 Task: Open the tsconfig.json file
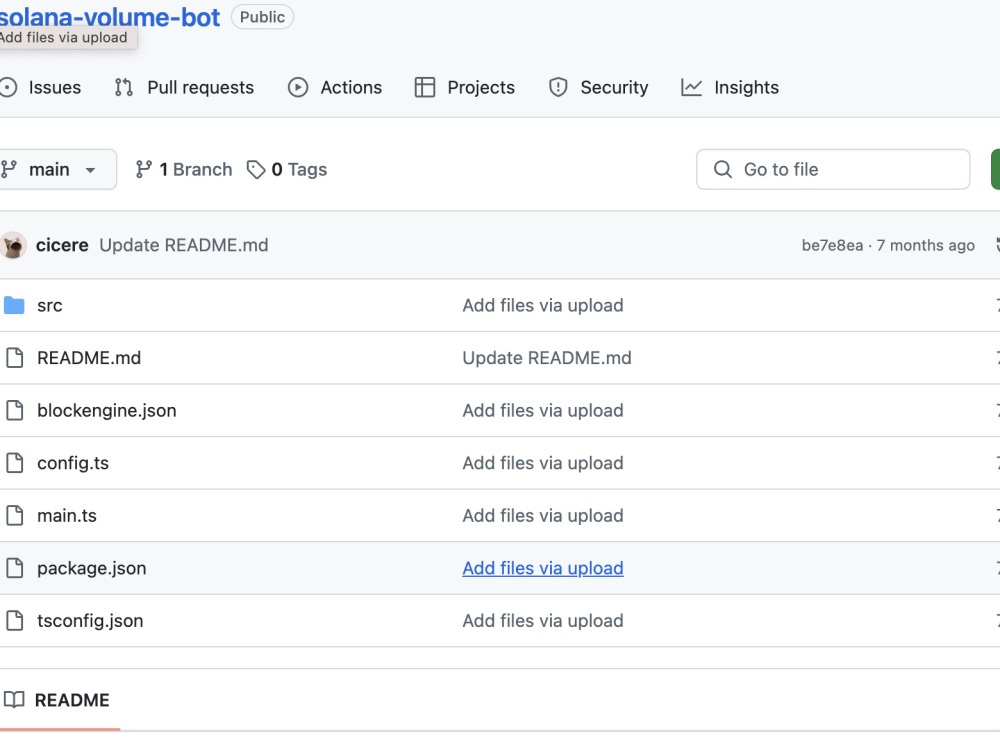coord(90,621)
